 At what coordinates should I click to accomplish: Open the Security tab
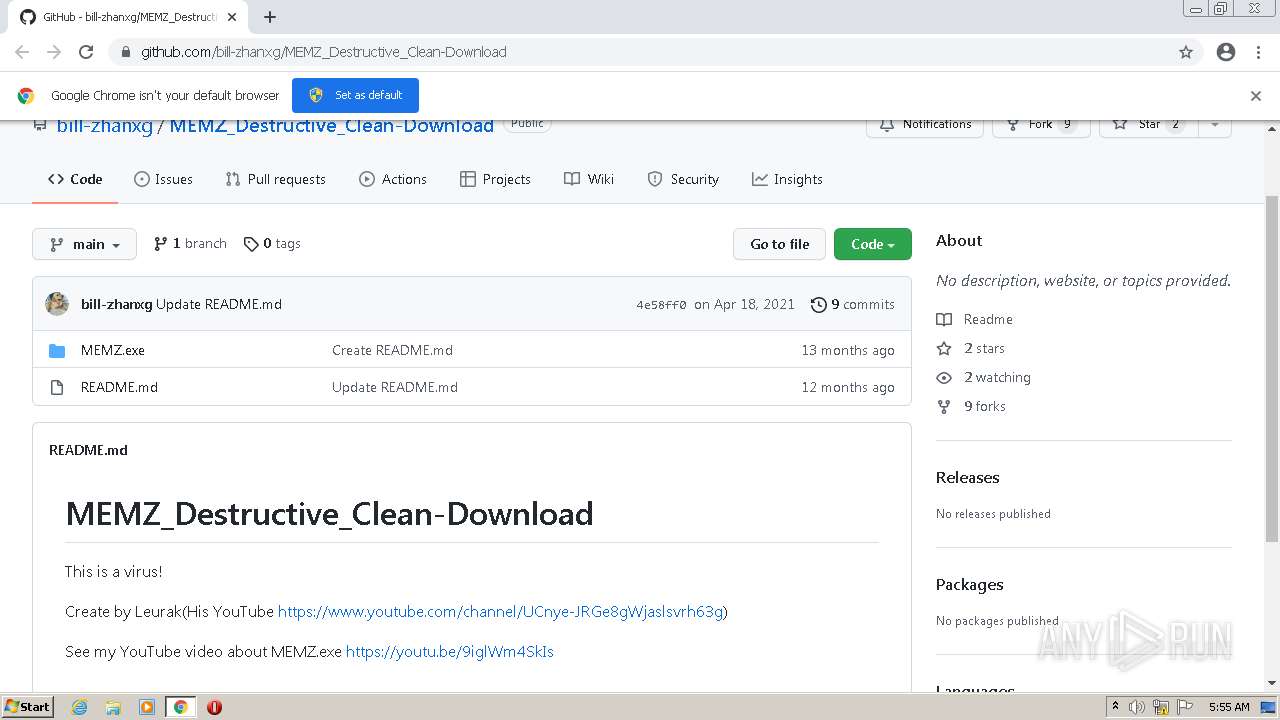[x=683, y=180]
